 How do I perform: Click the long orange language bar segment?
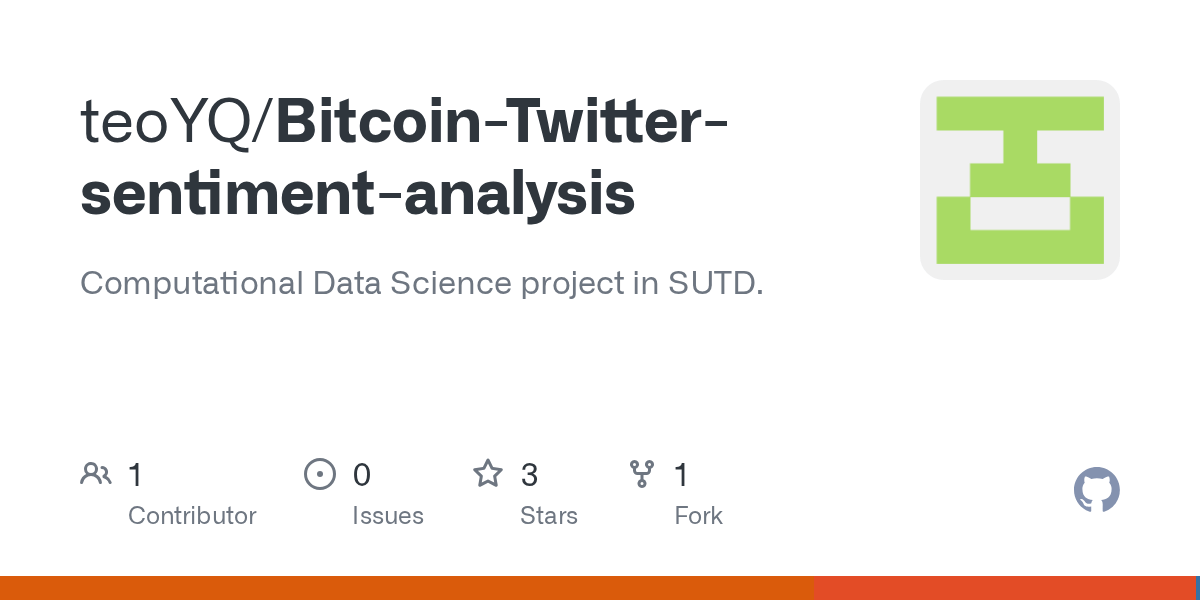[405, 588]
